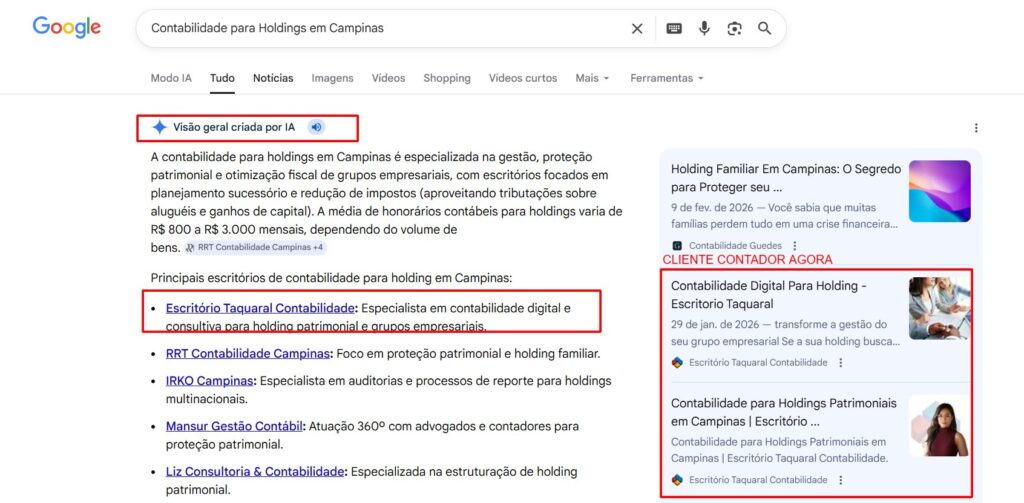
Task: Clear the search query with X icon
Action: point(637,29)
